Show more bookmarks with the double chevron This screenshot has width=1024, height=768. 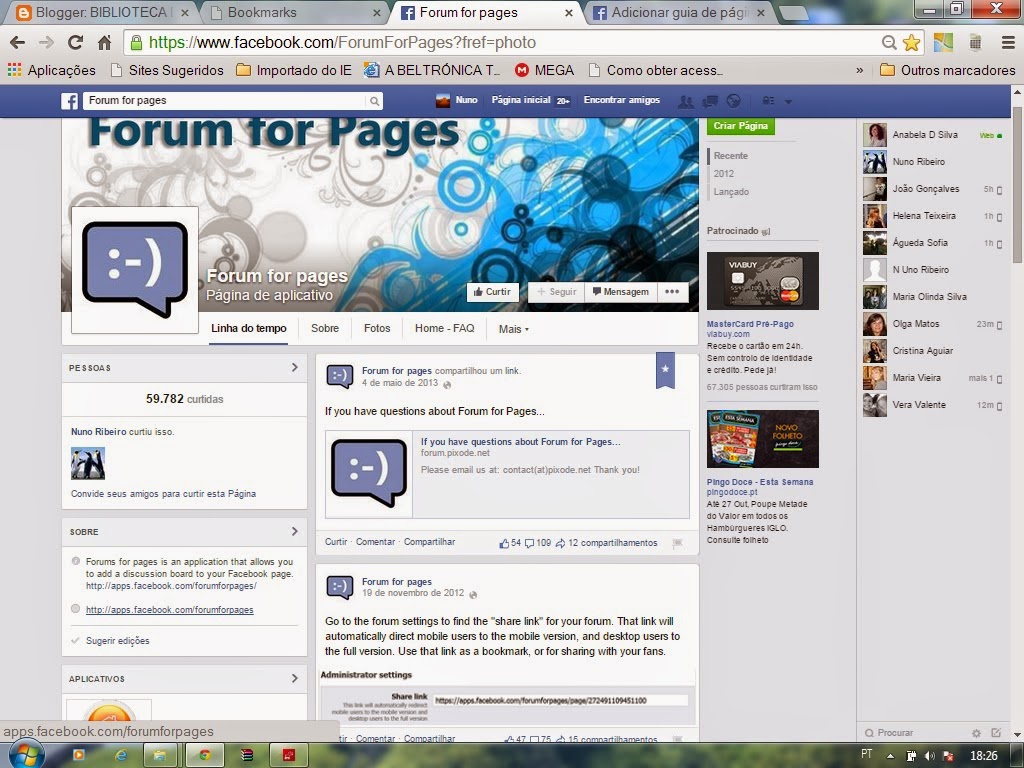click(x=859, y=71)
